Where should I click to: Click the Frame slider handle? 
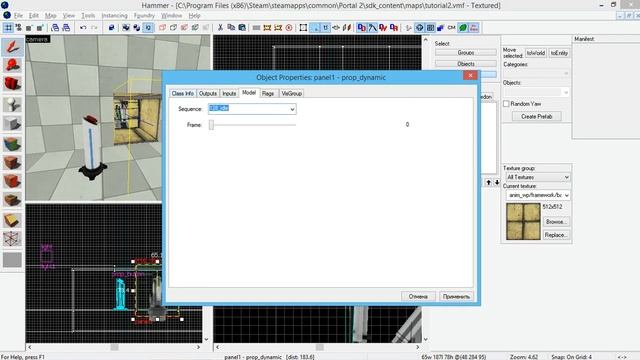(211, 125)
